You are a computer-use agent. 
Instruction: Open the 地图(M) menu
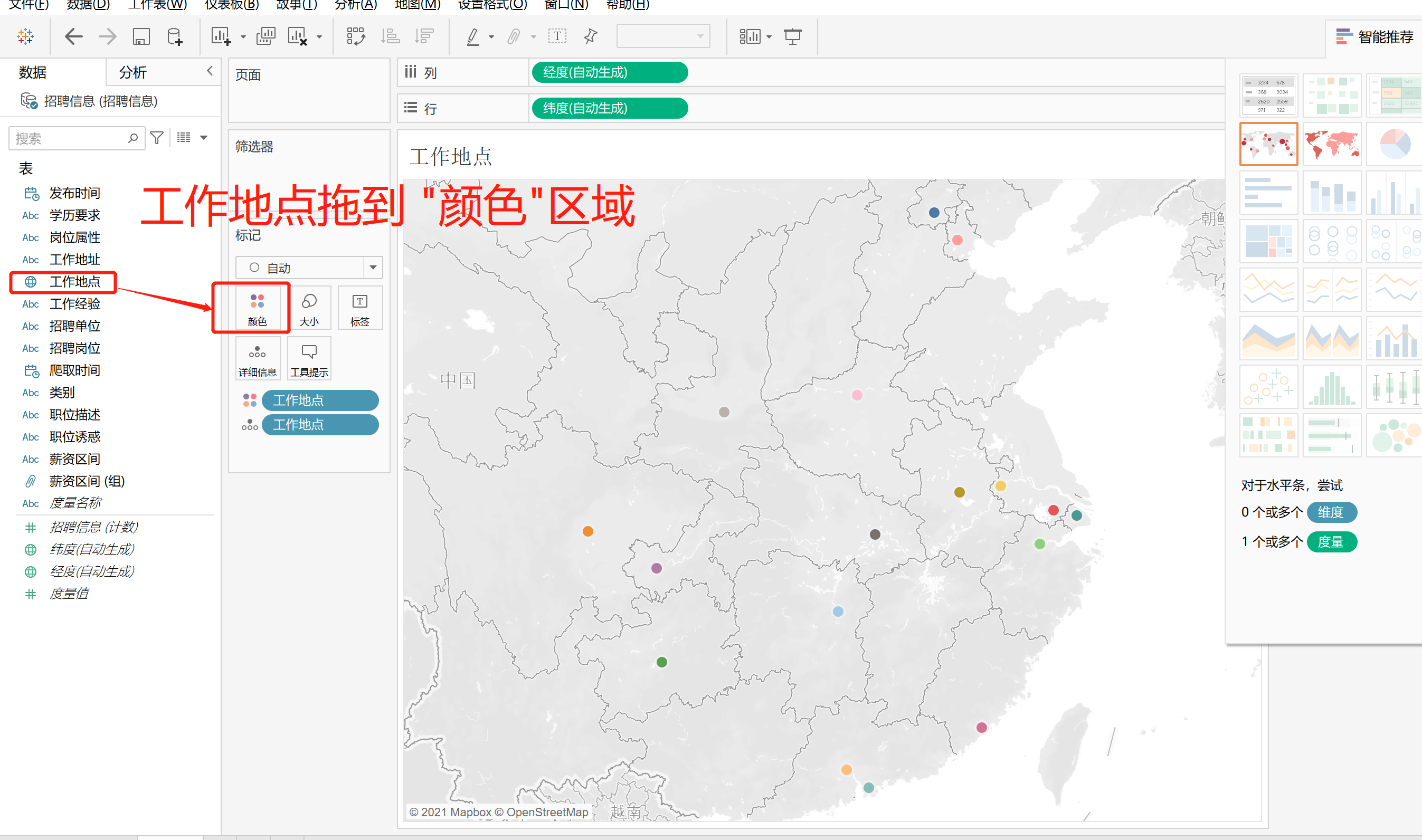(417, 5)
